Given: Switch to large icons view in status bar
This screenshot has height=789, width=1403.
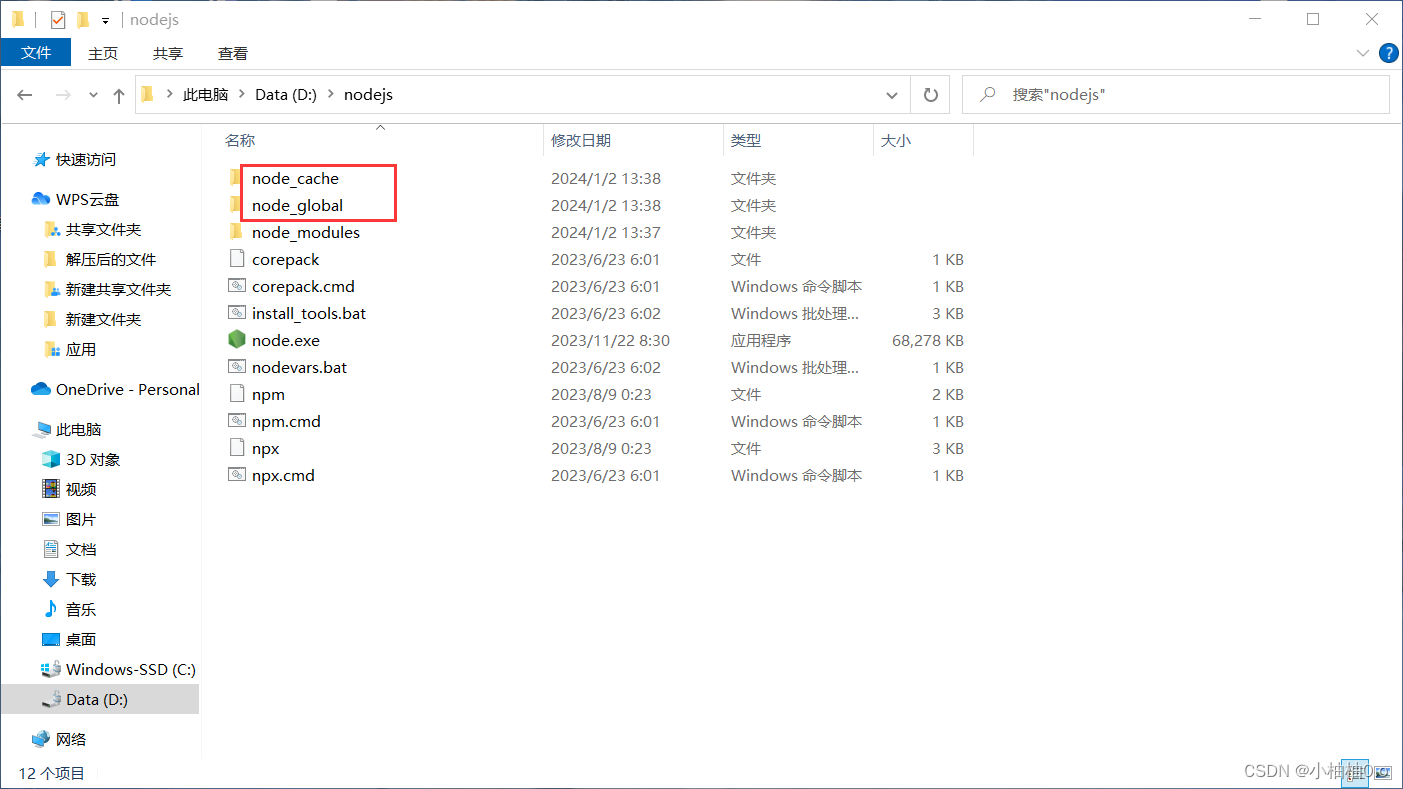Looking at the screenshot, I should pos(1381,772).
